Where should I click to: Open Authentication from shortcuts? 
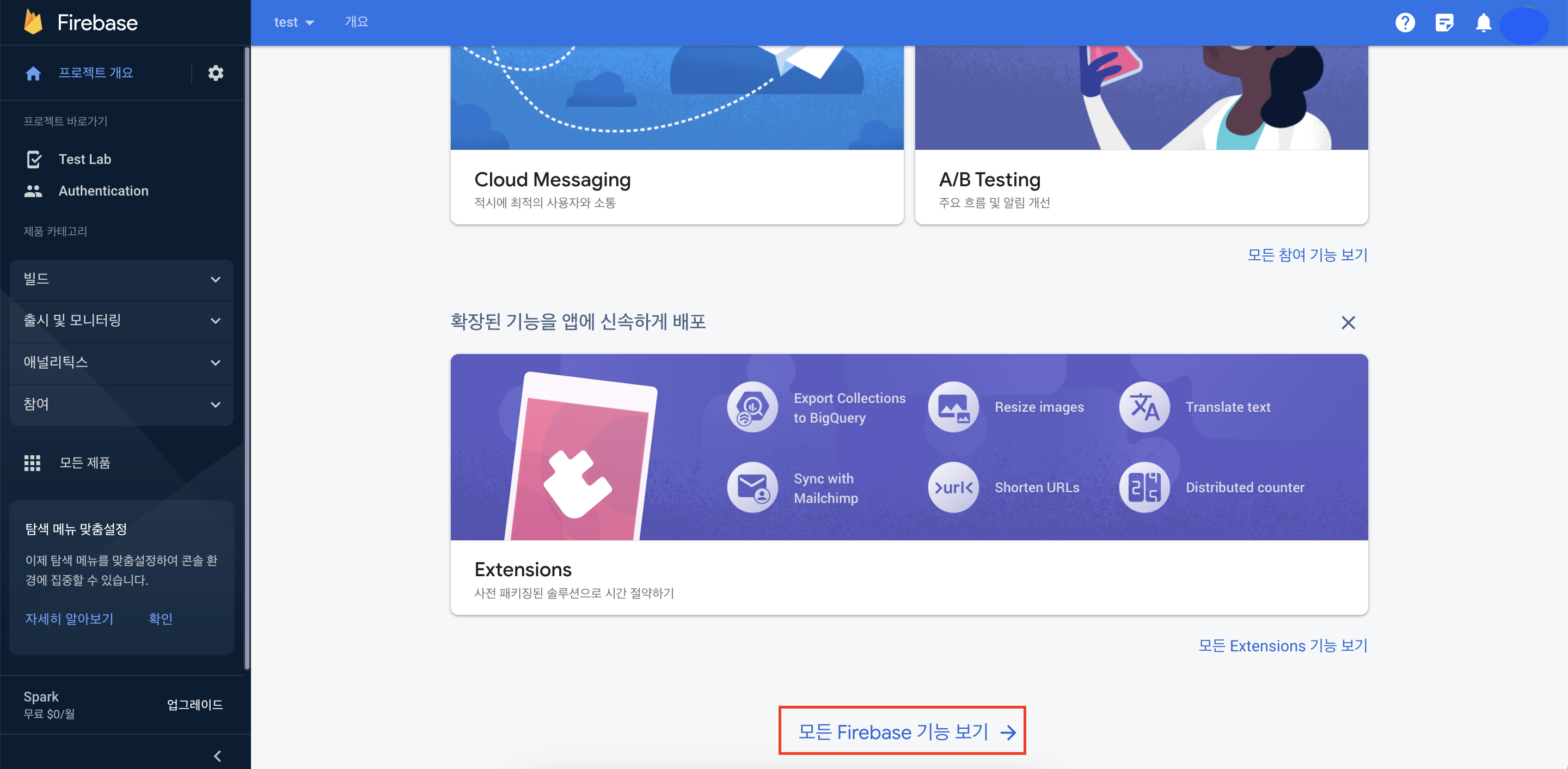coord(103,191)
